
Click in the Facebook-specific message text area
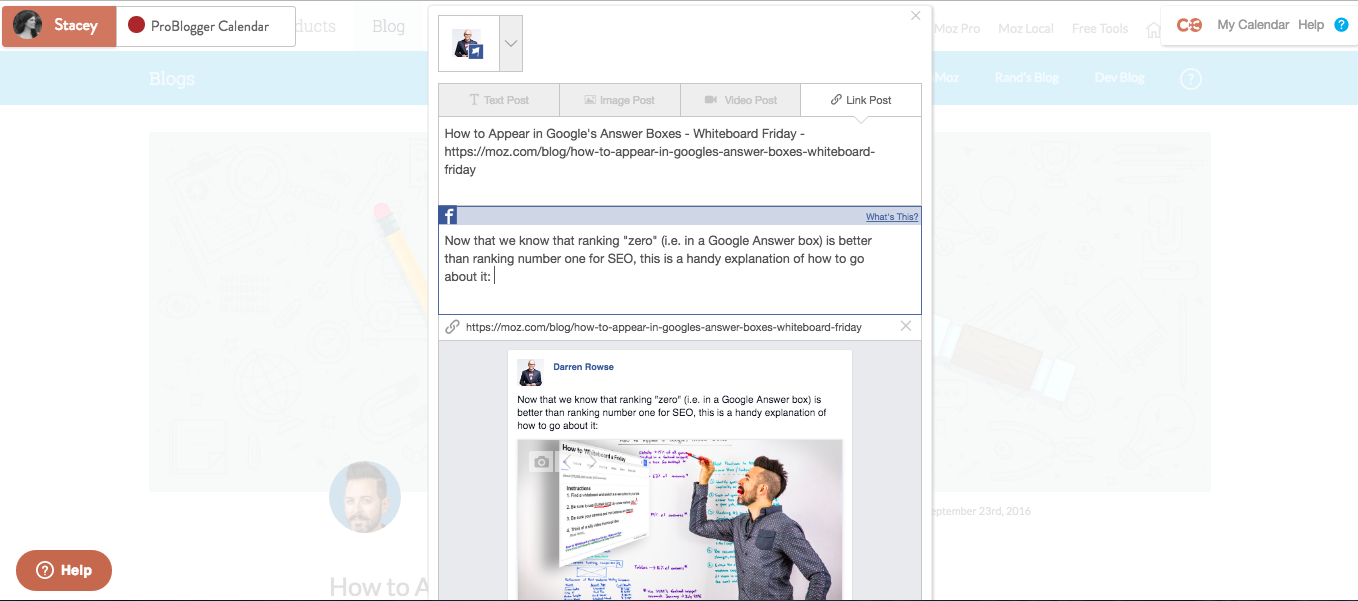point(680,270)
